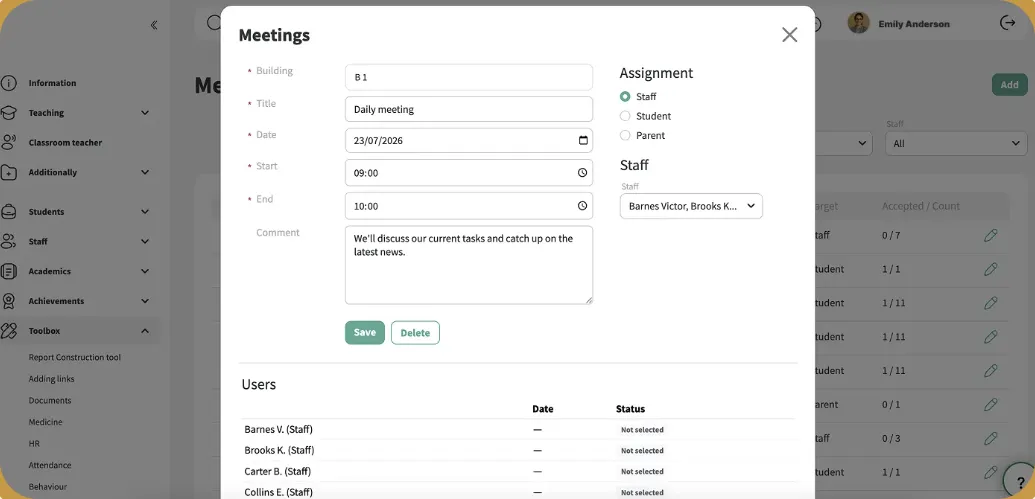
Task: Click the Students sidebar icon
Action: (9, 212)
